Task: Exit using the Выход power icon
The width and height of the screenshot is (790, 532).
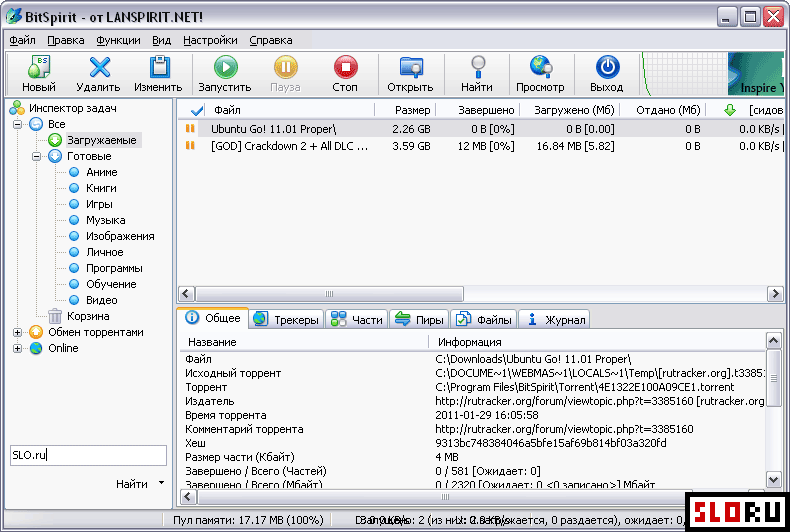Action: (607, 67)
